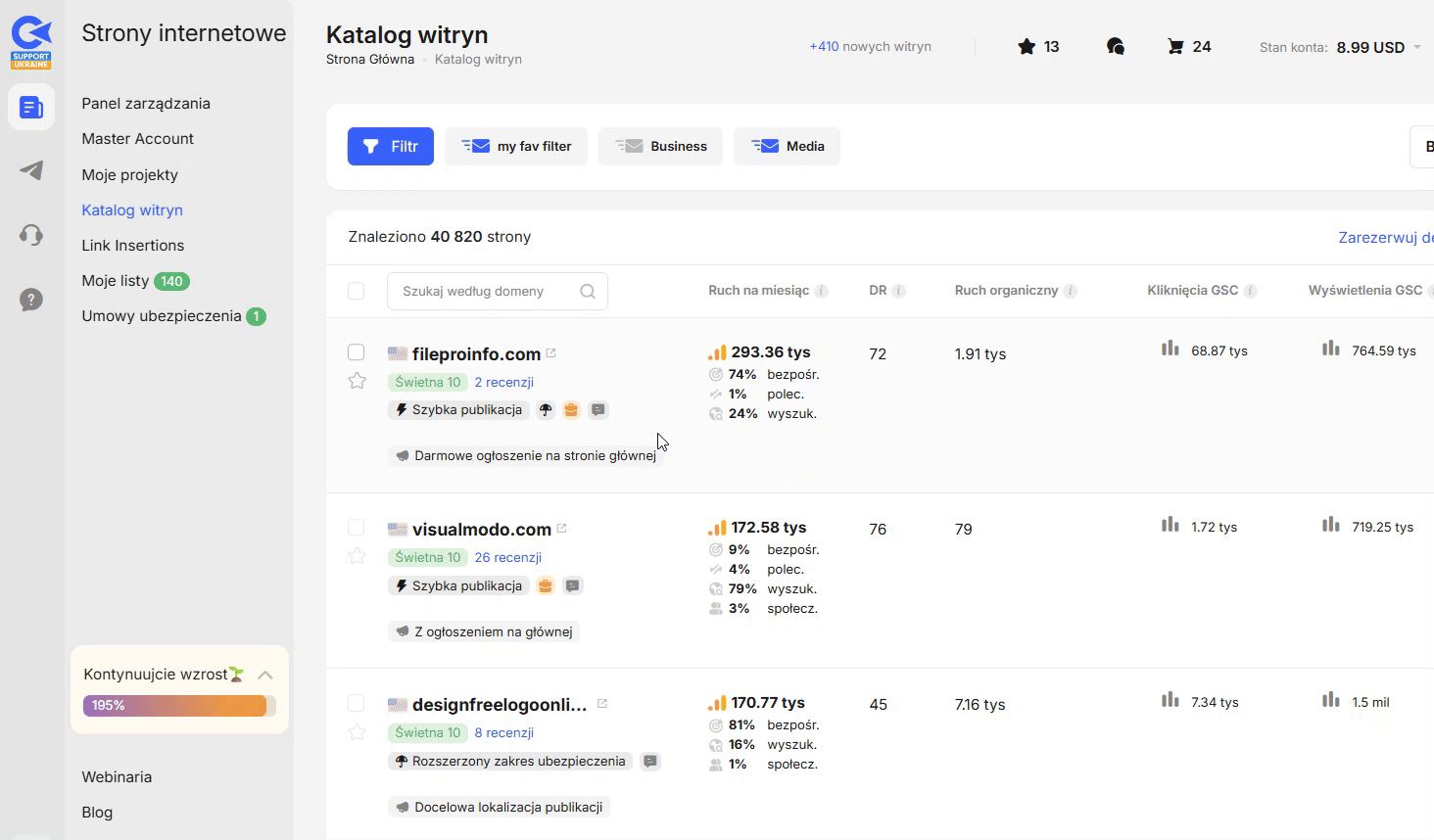The image size is (1434, 840).
Task: Check the designfreelogoonline row checkbox
Action: [x=357, y=703]
